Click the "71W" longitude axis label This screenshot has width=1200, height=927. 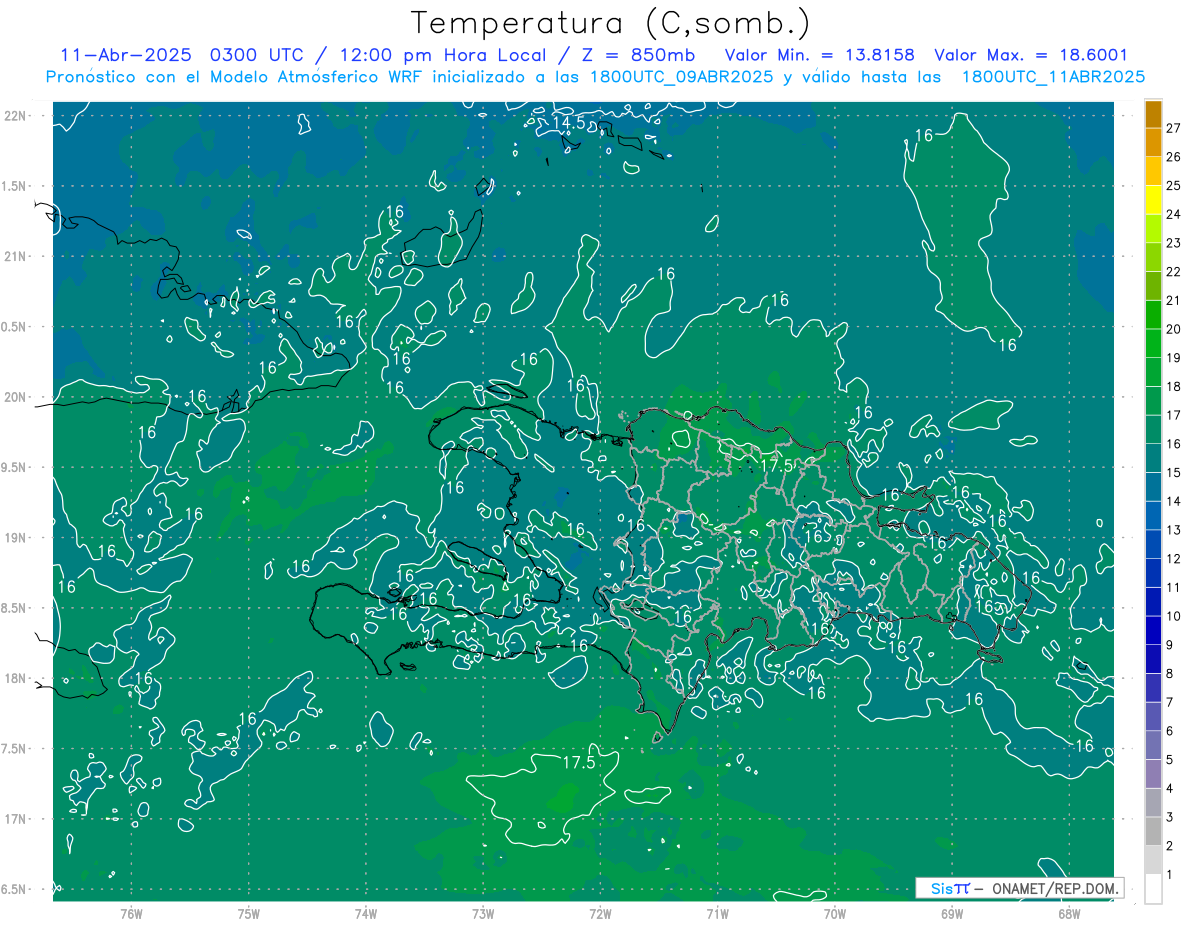click(717, 913)
